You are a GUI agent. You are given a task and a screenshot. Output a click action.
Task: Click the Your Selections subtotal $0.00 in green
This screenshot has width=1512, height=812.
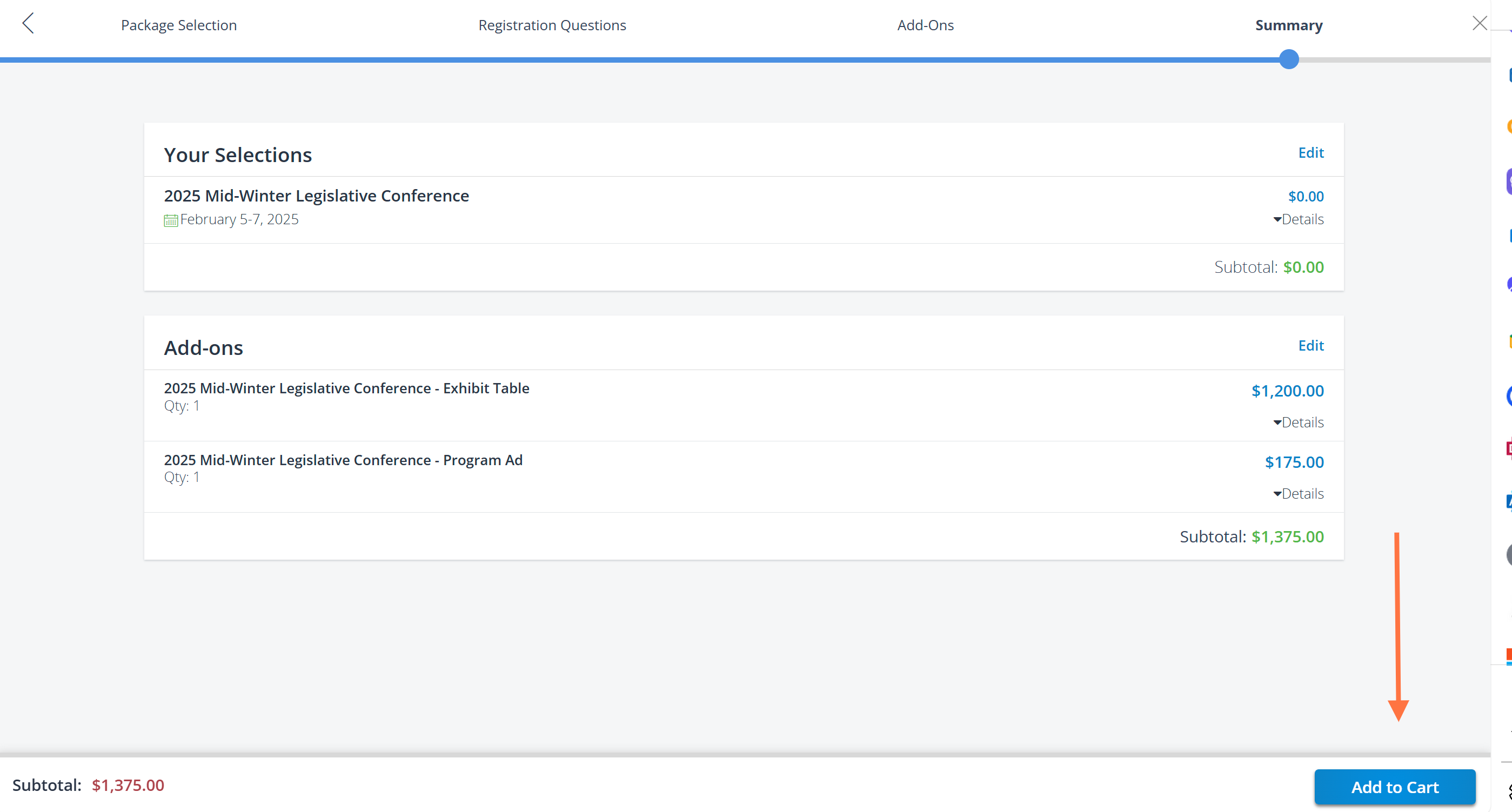[1303, 267]
